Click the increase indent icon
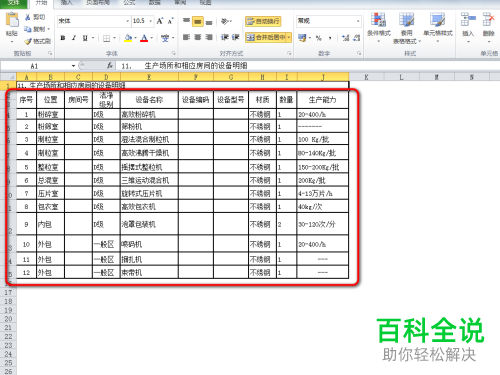This screenshot has width=500, height=375. coord(235,37)
